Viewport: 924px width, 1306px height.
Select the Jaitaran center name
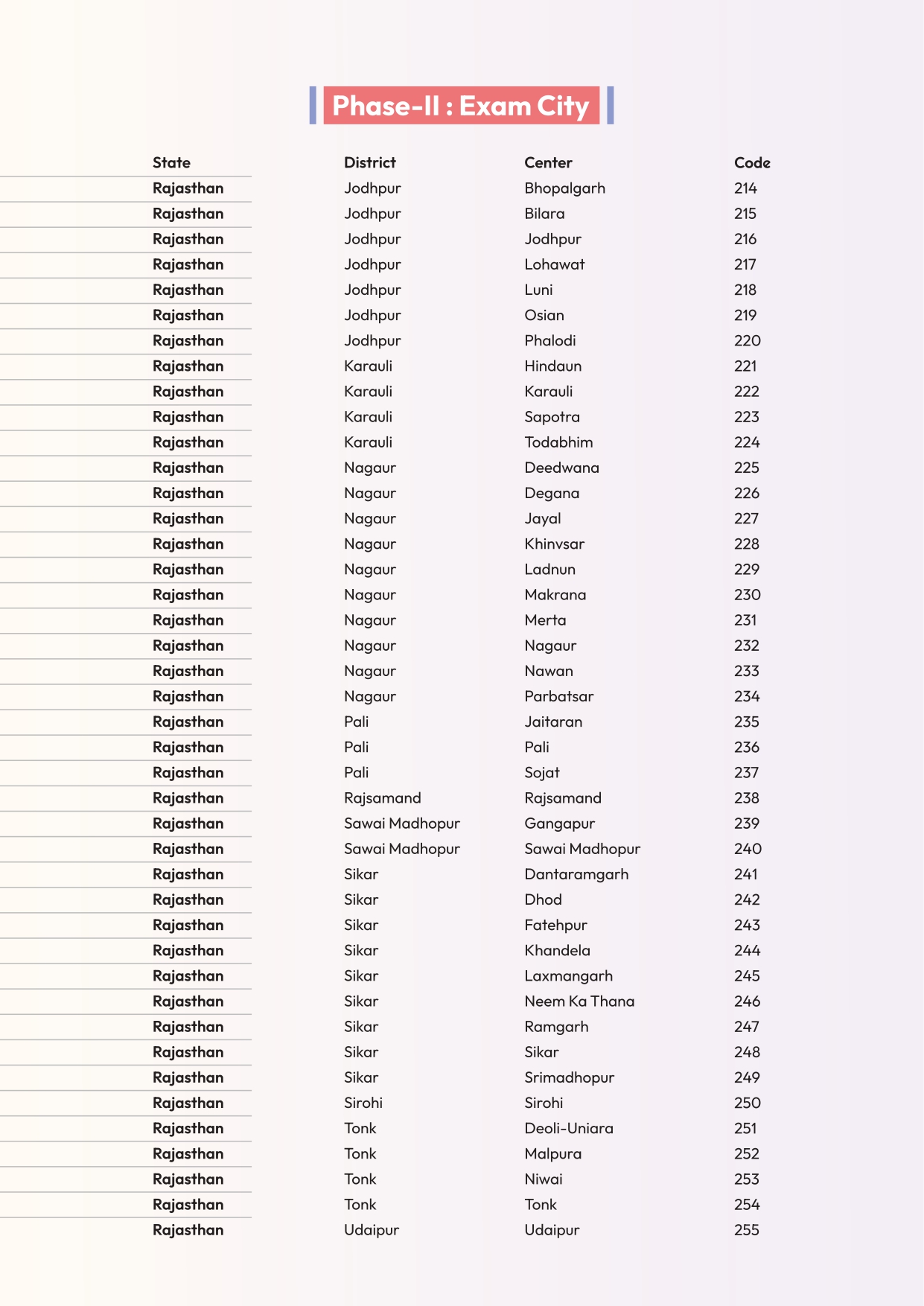(553, 722)
